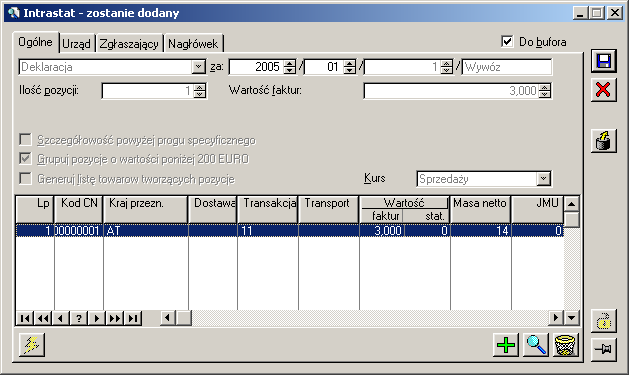629x375 pixels.
Task: Save the declaration with the floppy disk icon
Action: [604, 61]
